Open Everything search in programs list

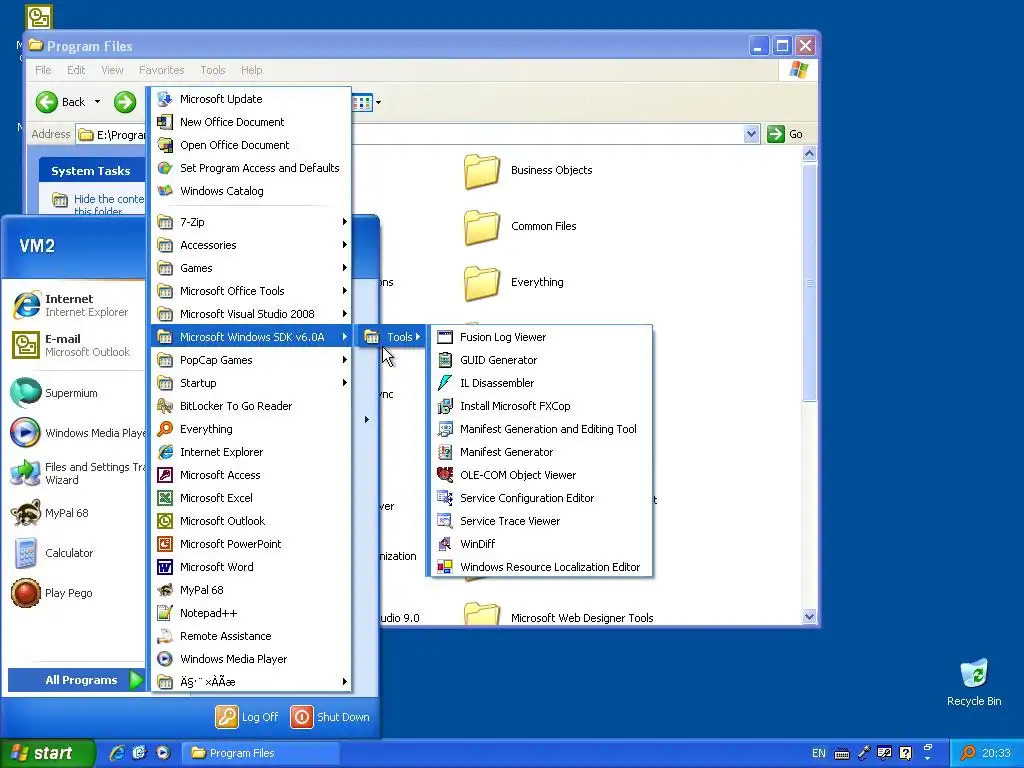(252, 429)
